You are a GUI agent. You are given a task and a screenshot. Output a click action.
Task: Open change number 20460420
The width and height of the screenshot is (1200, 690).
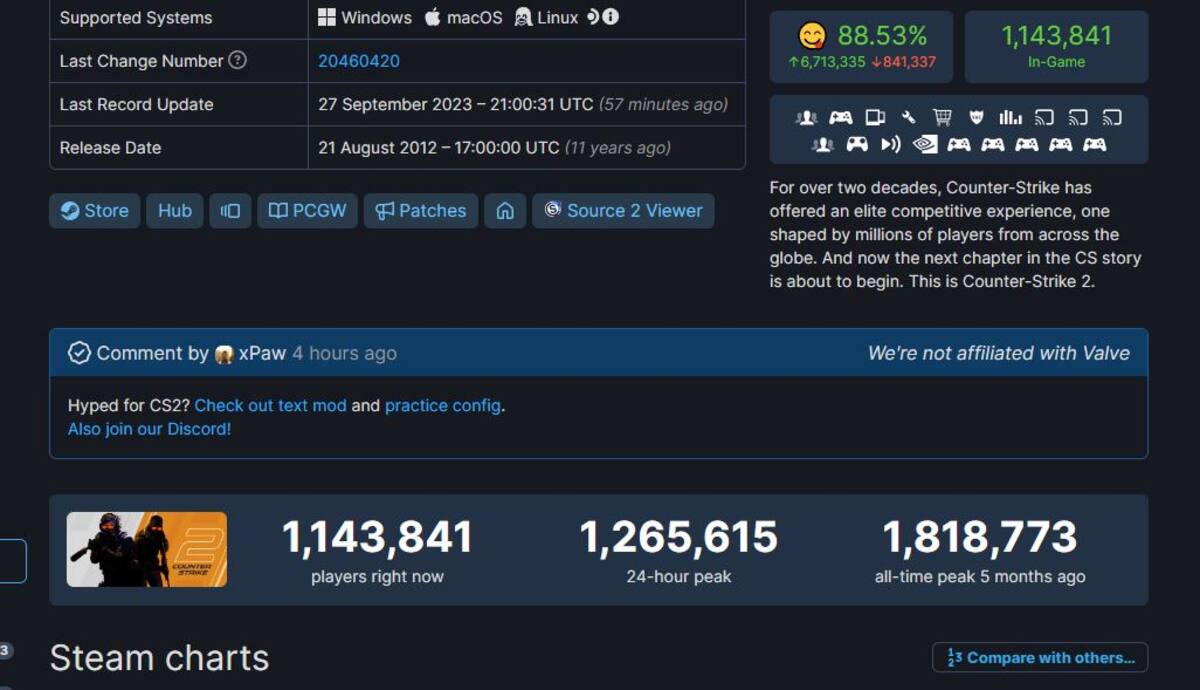pos(359,61)
